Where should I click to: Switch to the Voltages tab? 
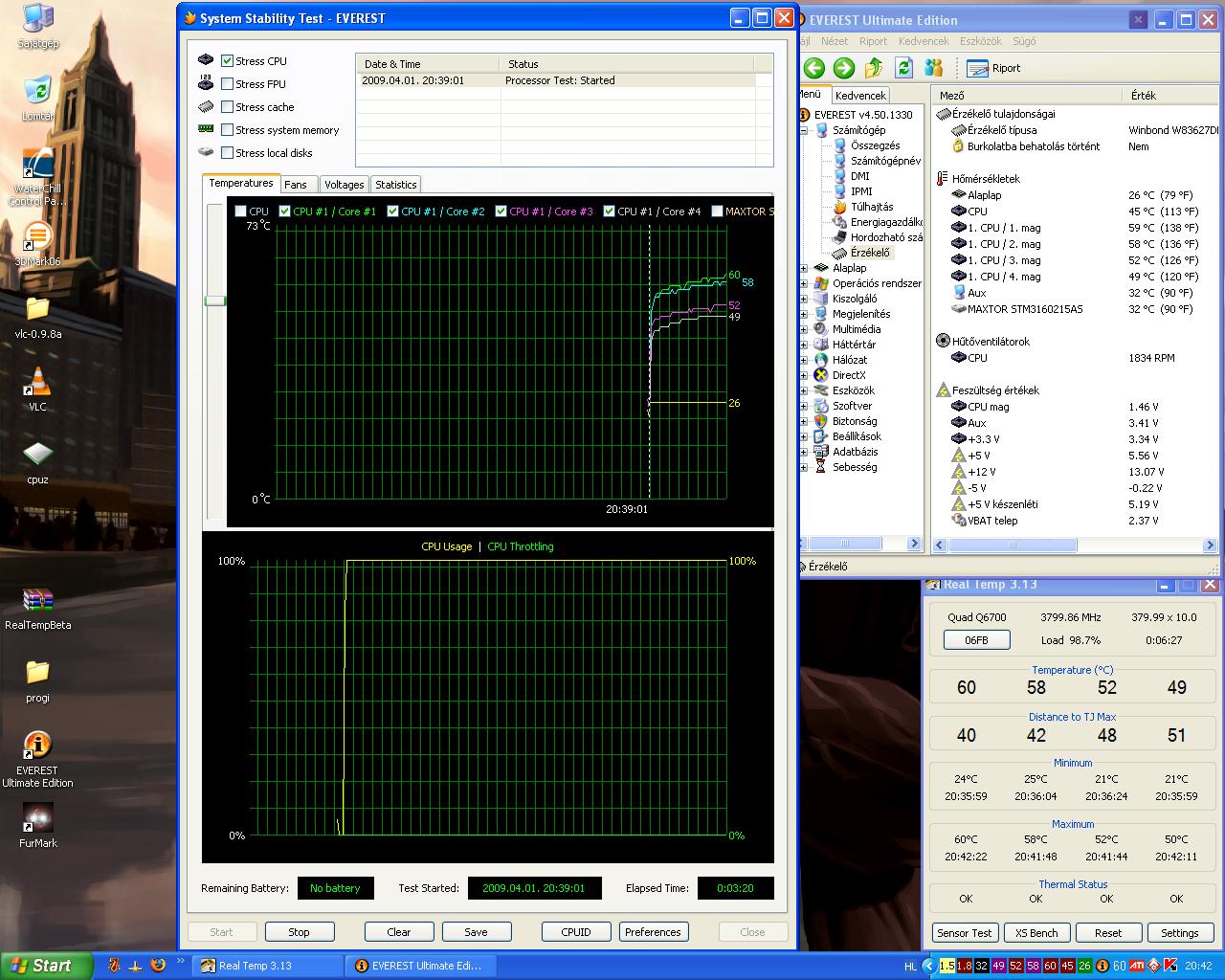pos(344,185)
